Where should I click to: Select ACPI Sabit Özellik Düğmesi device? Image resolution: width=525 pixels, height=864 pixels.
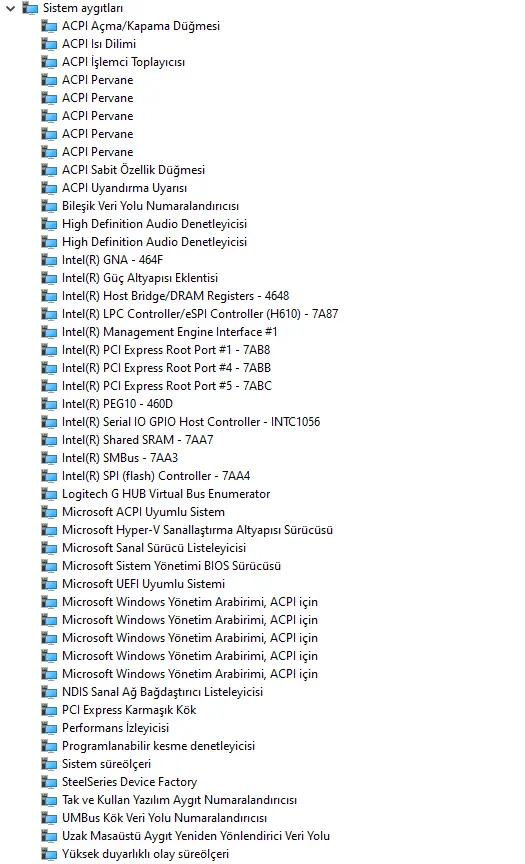[x=133, y=170]
